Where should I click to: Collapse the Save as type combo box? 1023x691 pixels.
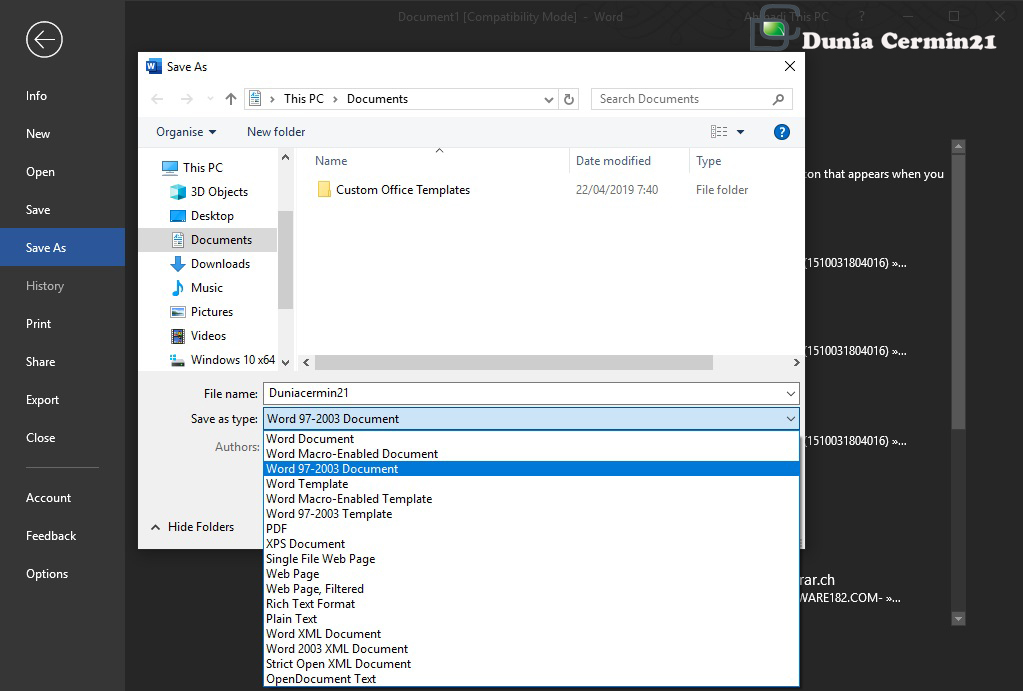791,419
